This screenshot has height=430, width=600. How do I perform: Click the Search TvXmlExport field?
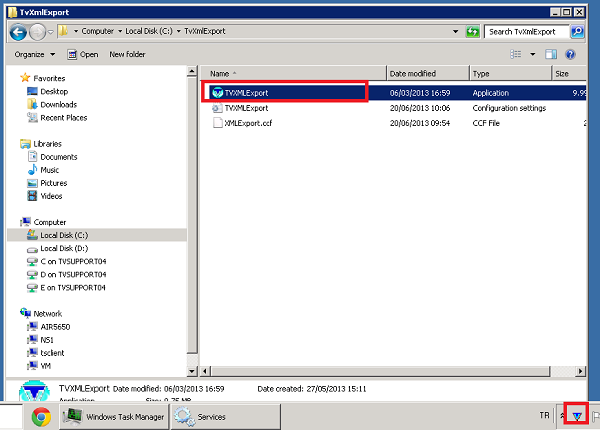pyautogui.click(x=524, y=32)
